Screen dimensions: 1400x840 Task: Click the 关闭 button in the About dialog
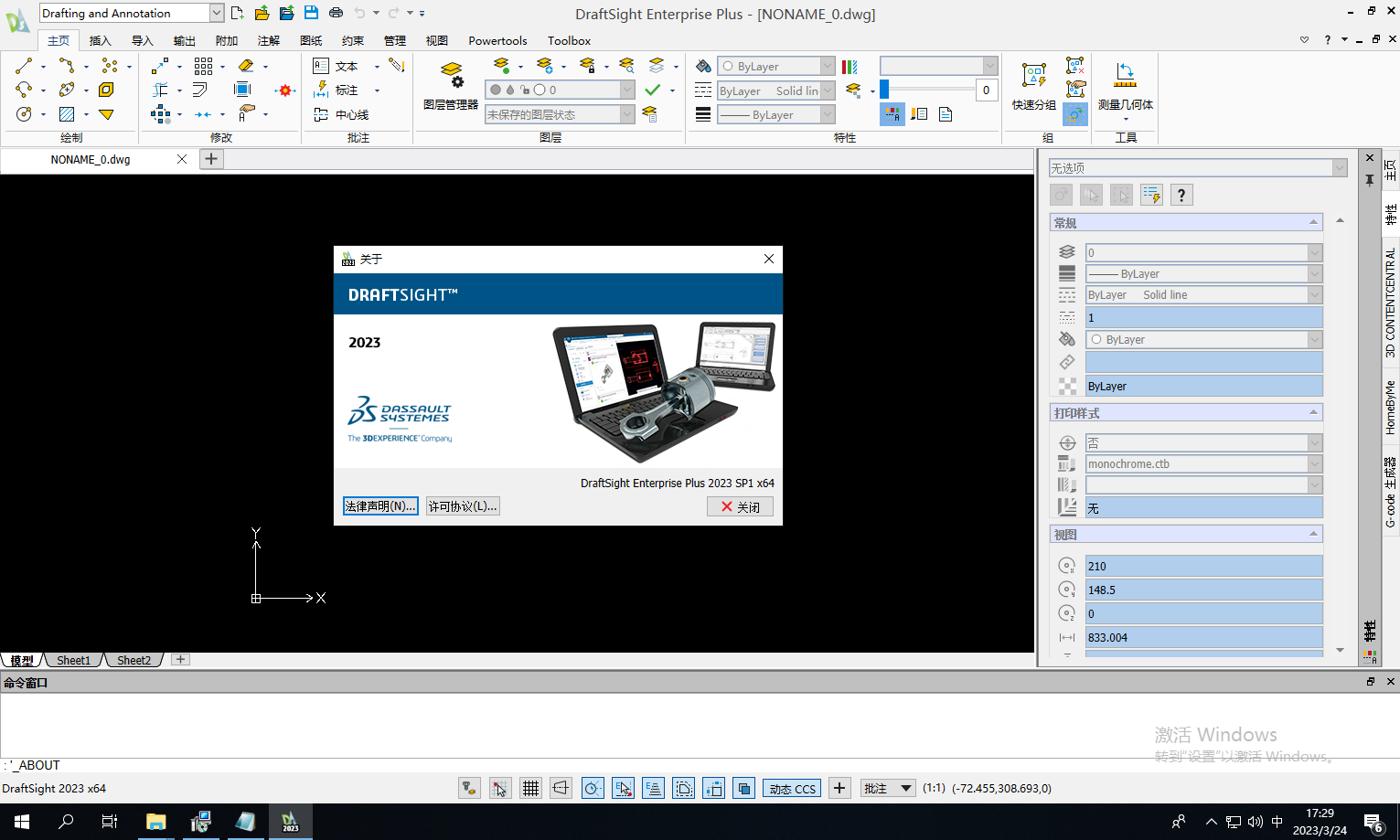coord(740,506)
